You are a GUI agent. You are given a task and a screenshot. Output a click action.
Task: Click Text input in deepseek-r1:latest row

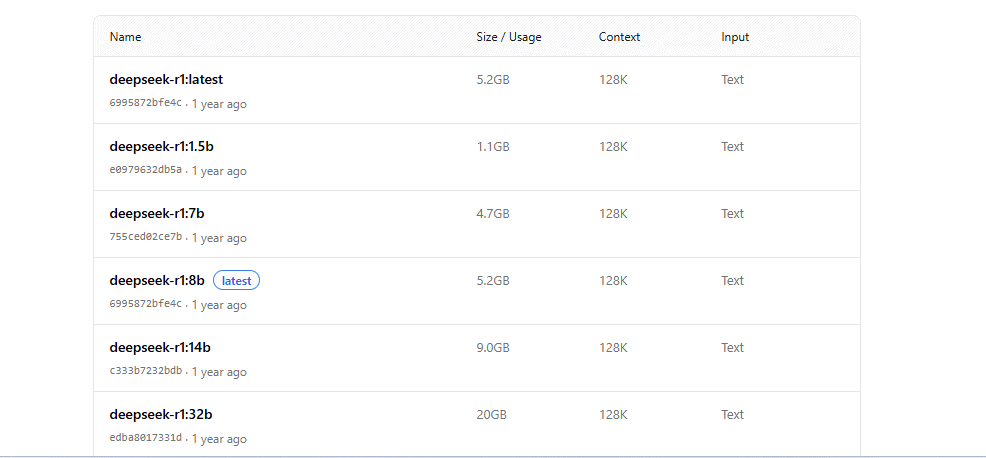pos(733,80)
